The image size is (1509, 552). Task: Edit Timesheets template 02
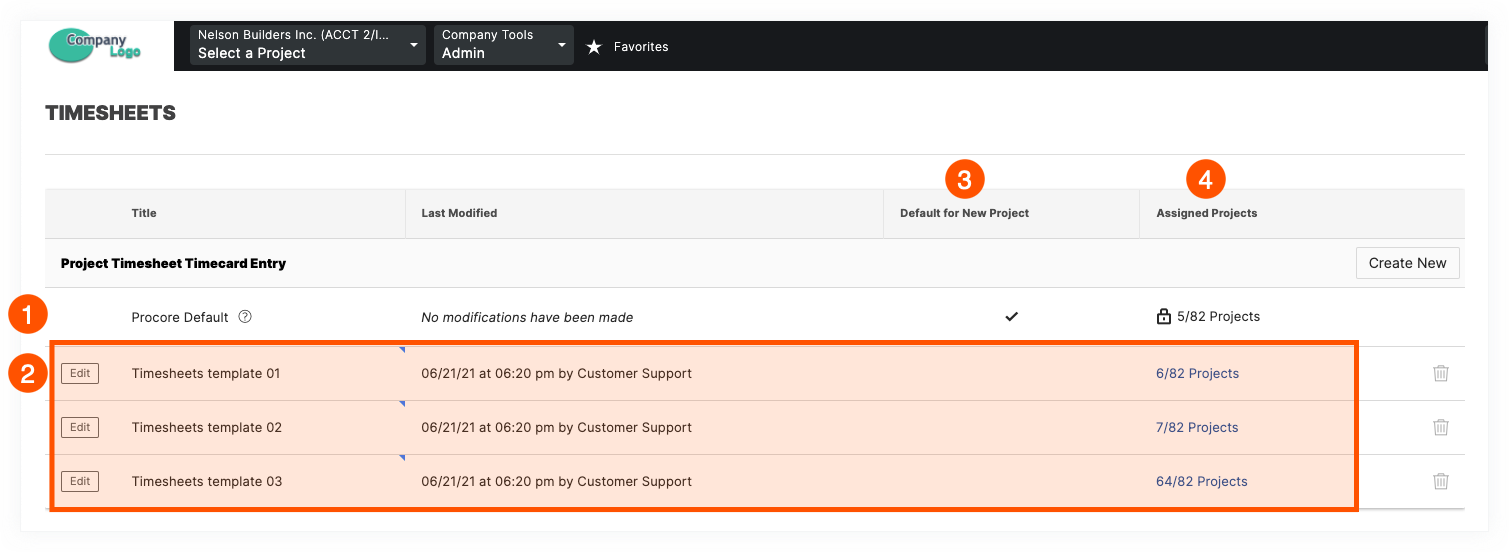click(x=80, y=427)
